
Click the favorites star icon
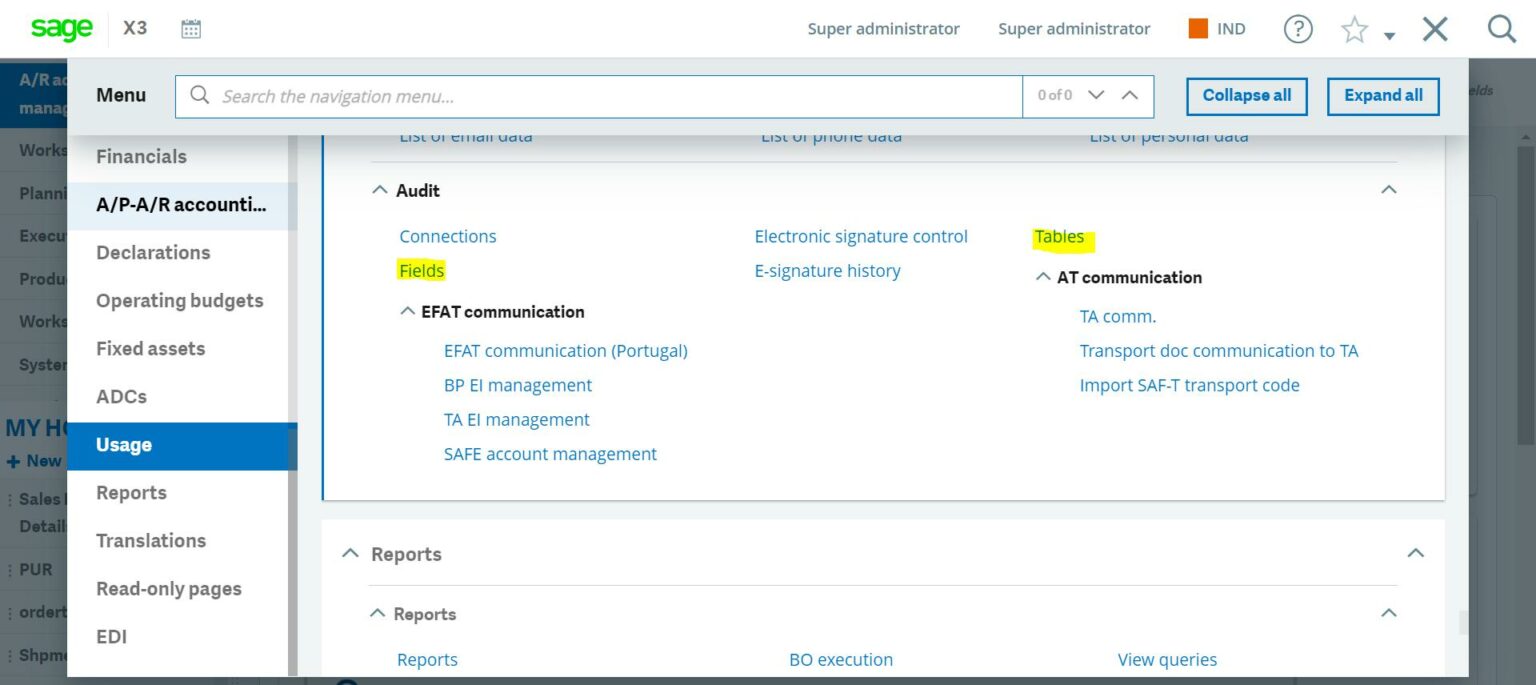tap(1355, 29)
